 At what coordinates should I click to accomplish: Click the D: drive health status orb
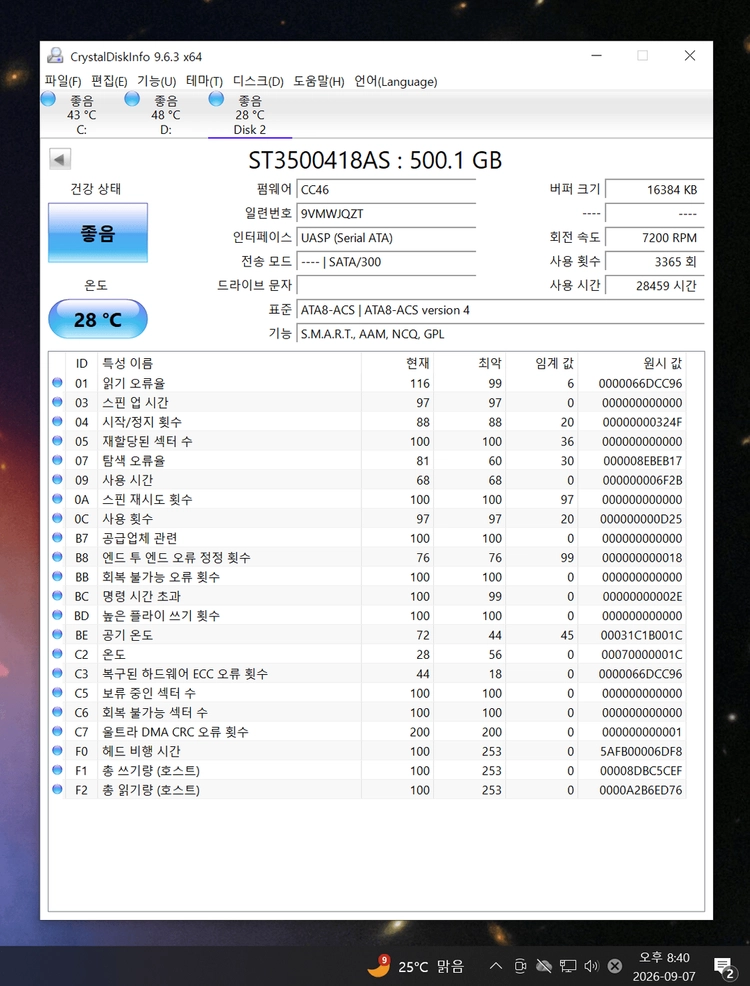coord(132,99)
